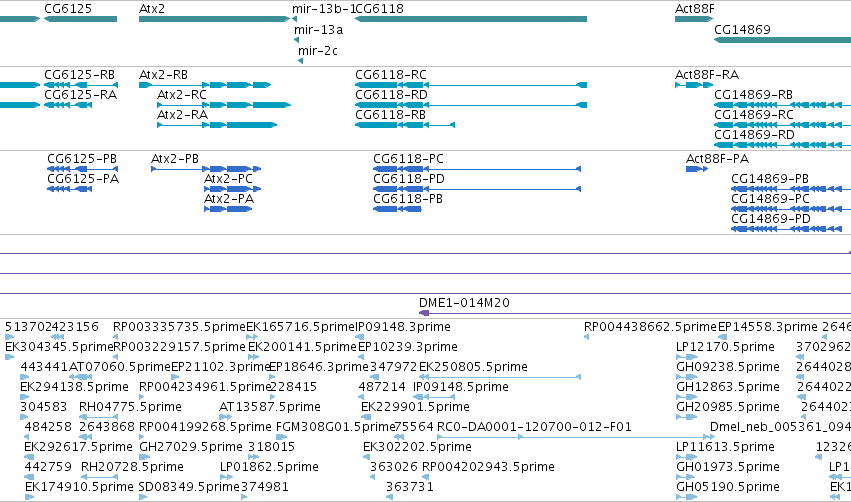The height and width of the screenshot is (502, 851).
Task: Click the IP09148.5prime EST label
Action: [461, 386]
